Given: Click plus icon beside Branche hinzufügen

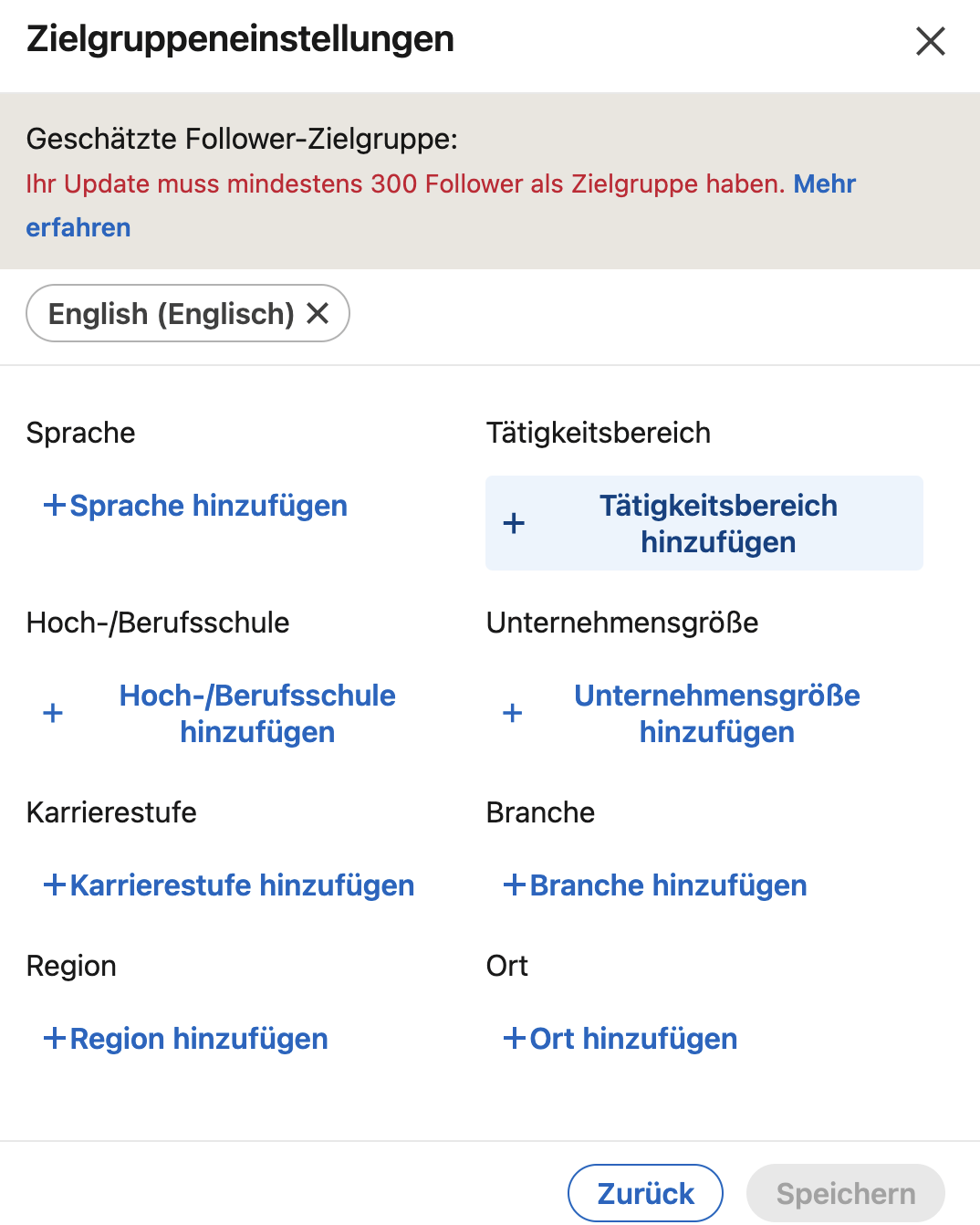Looking at the screenshot, I should (x=515, y=885).
